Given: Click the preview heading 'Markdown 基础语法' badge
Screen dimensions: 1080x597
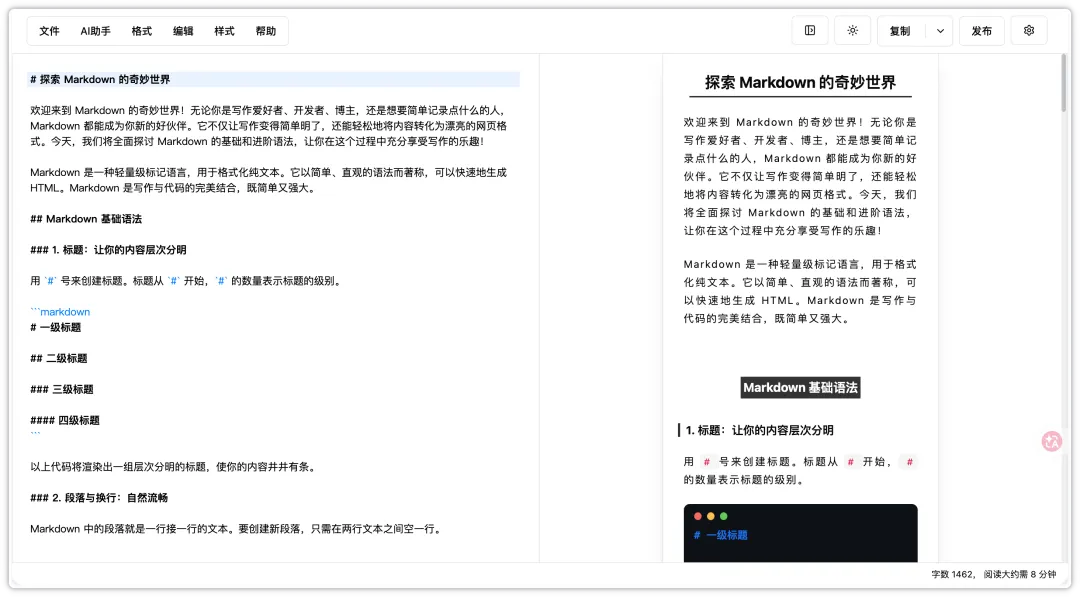Looking at the screenshot, I should pos(800,388).
